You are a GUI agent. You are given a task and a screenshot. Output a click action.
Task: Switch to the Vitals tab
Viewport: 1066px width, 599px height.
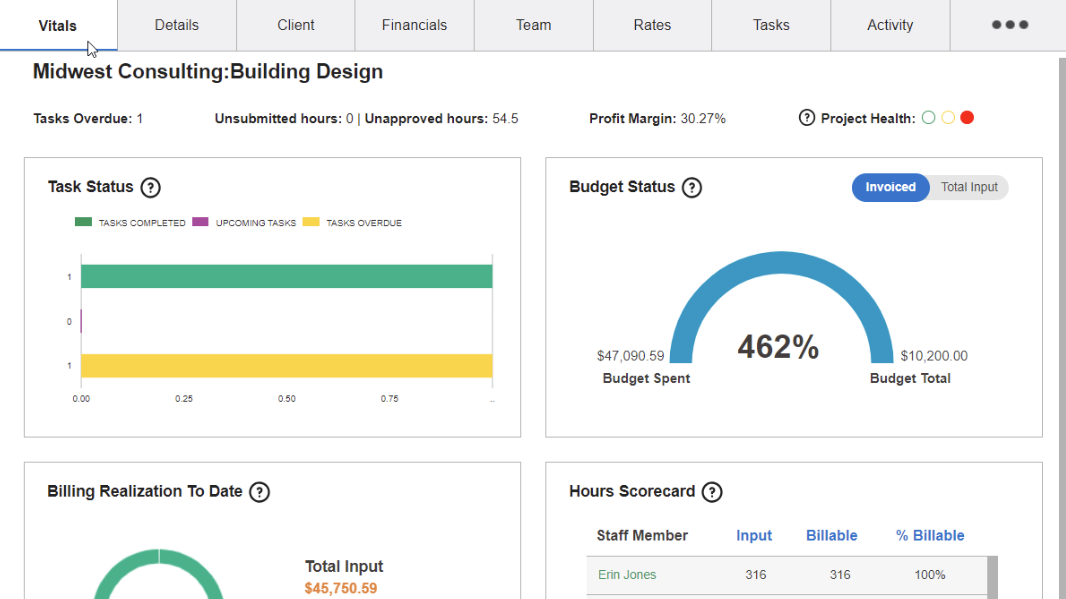coord(58,26)
